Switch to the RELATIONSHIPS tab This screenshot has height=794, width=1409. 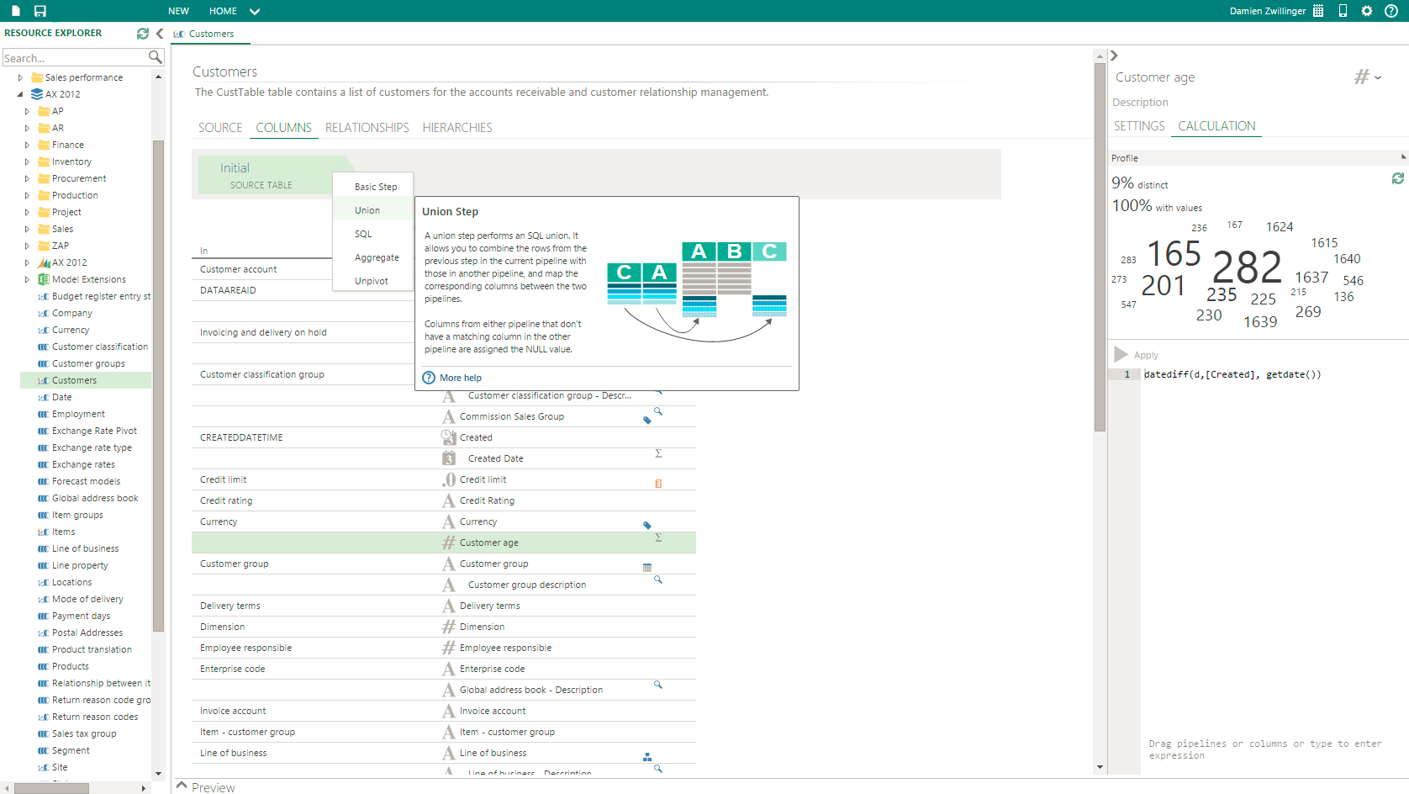(366, 128)
